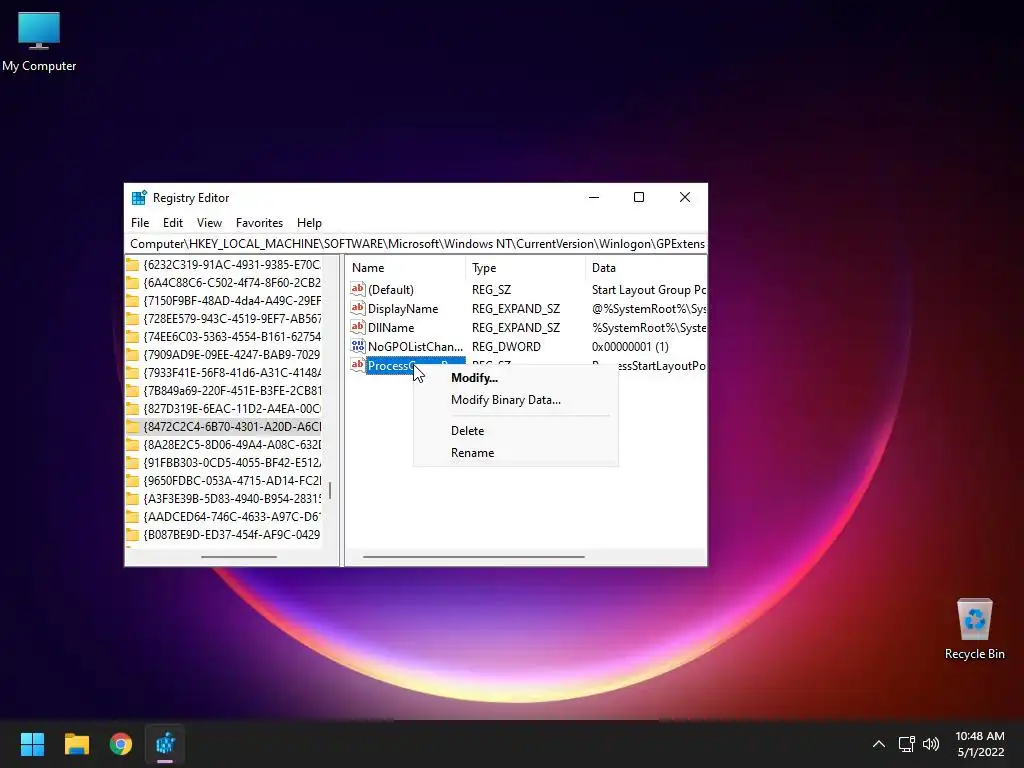Select key {6A4C88C6-C502-4f74-8F60 in tree
The image size is (1024, 768).
(x=232, y=282)
